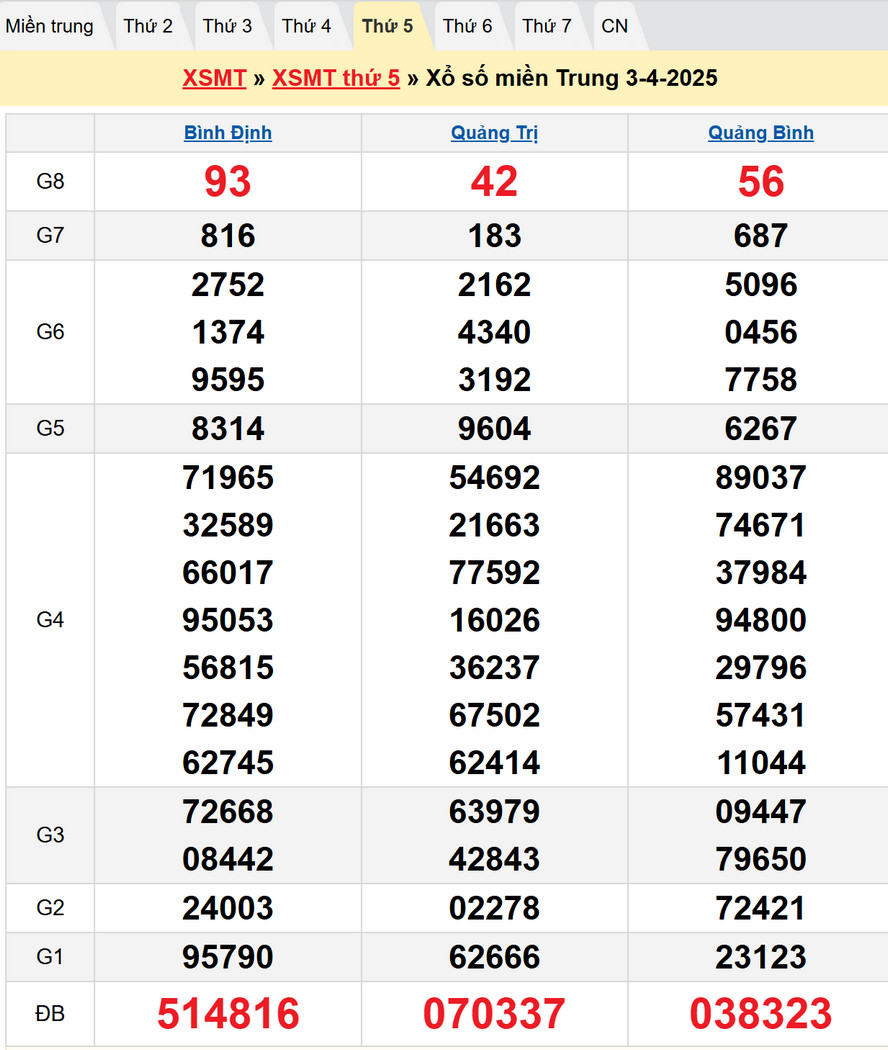Click Quảng Bình G7 number 687
The width and height of the screenshot is (888, 1050).
(x=761, y=236)
